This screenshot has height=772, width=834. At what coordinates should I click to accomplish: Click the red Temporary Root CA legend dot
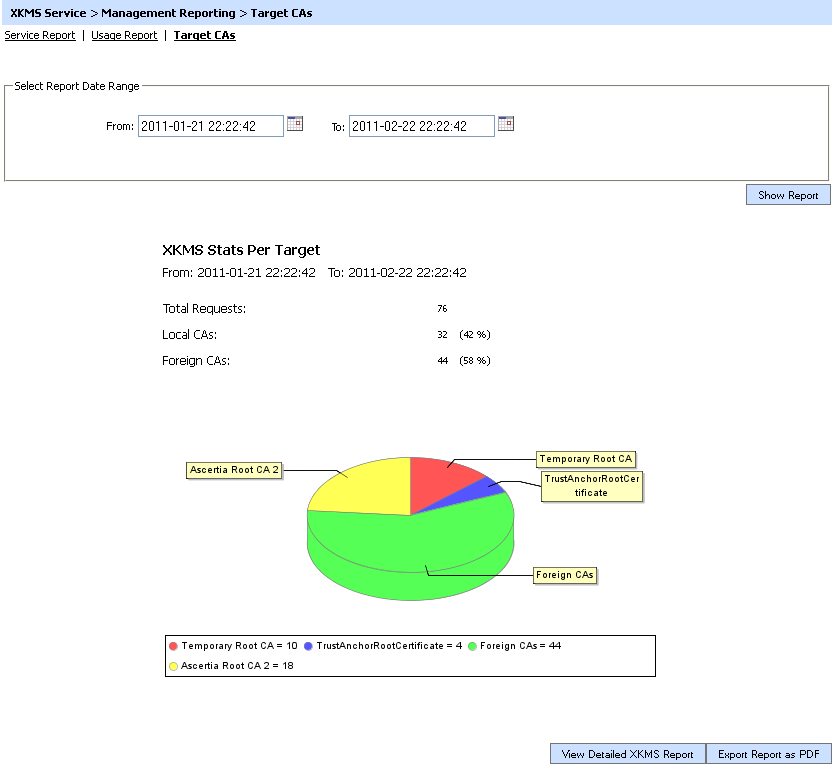click(x=174, y=646)
